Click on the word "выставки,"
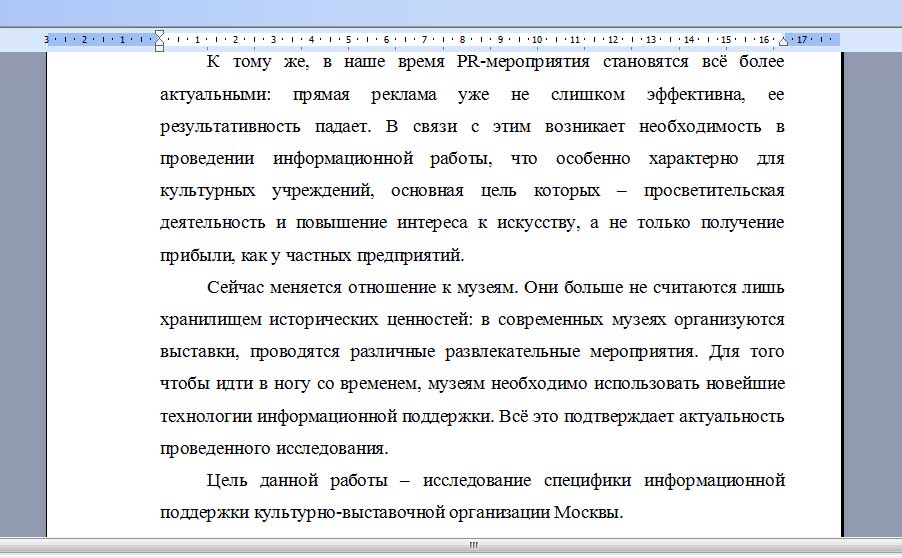Screen dimensions: 902x558 point(200,351)
